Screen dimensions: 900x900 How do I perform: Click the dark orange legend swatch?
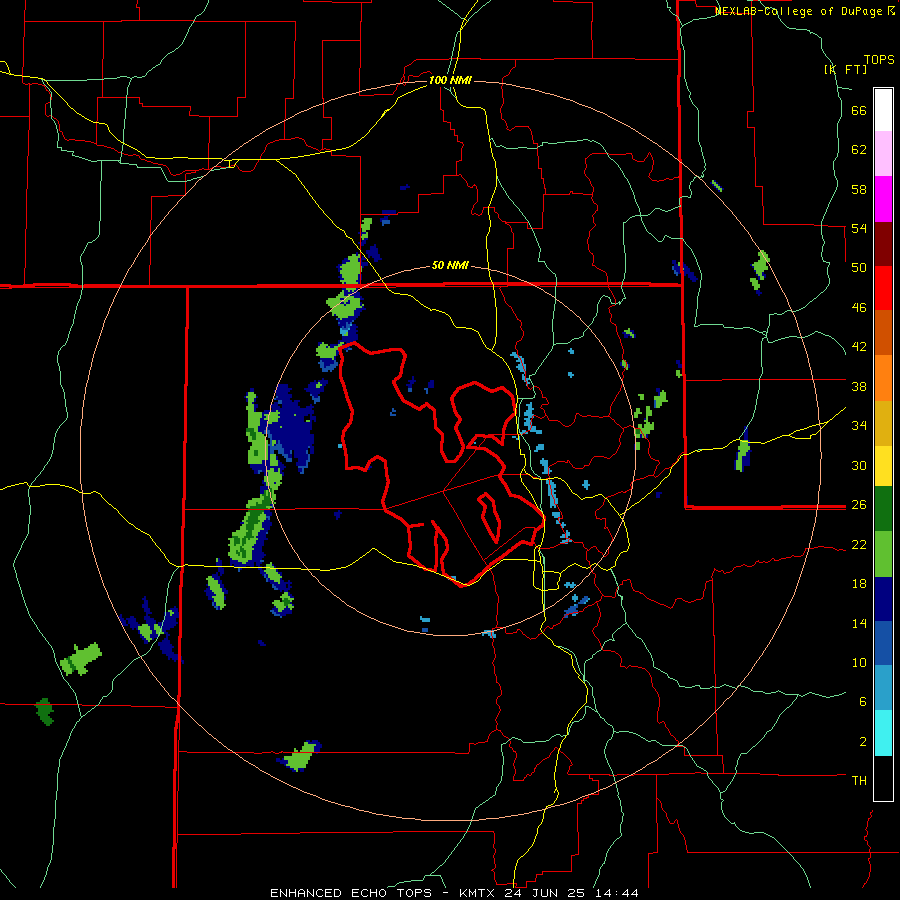click(883, 332)
